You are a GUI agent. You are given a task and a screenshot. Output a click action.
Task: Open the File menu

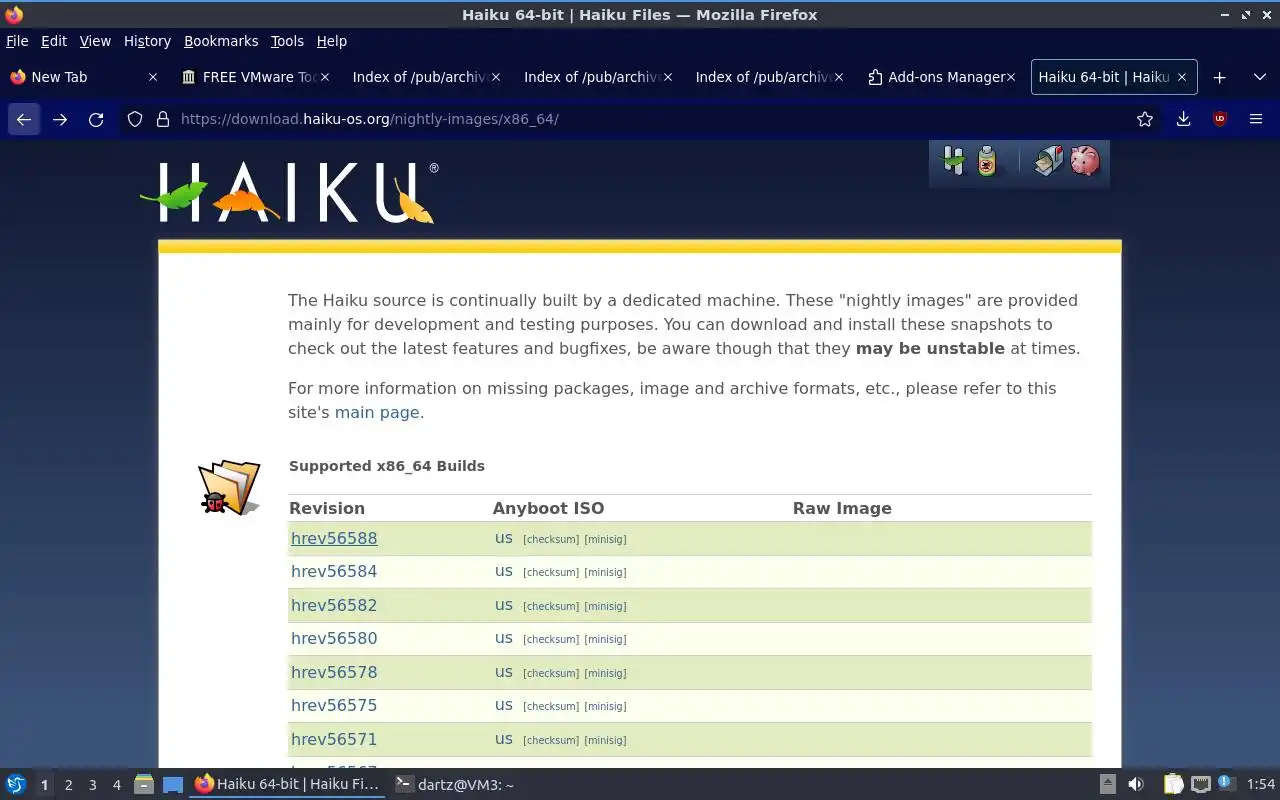(x=17, y=41)
